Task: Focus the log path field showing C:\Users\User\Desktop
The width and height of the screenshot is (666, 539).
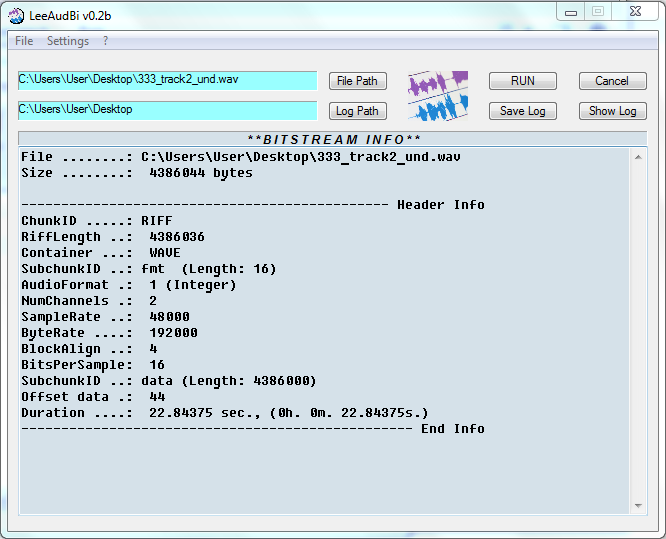Action: (x=167, y=110)
